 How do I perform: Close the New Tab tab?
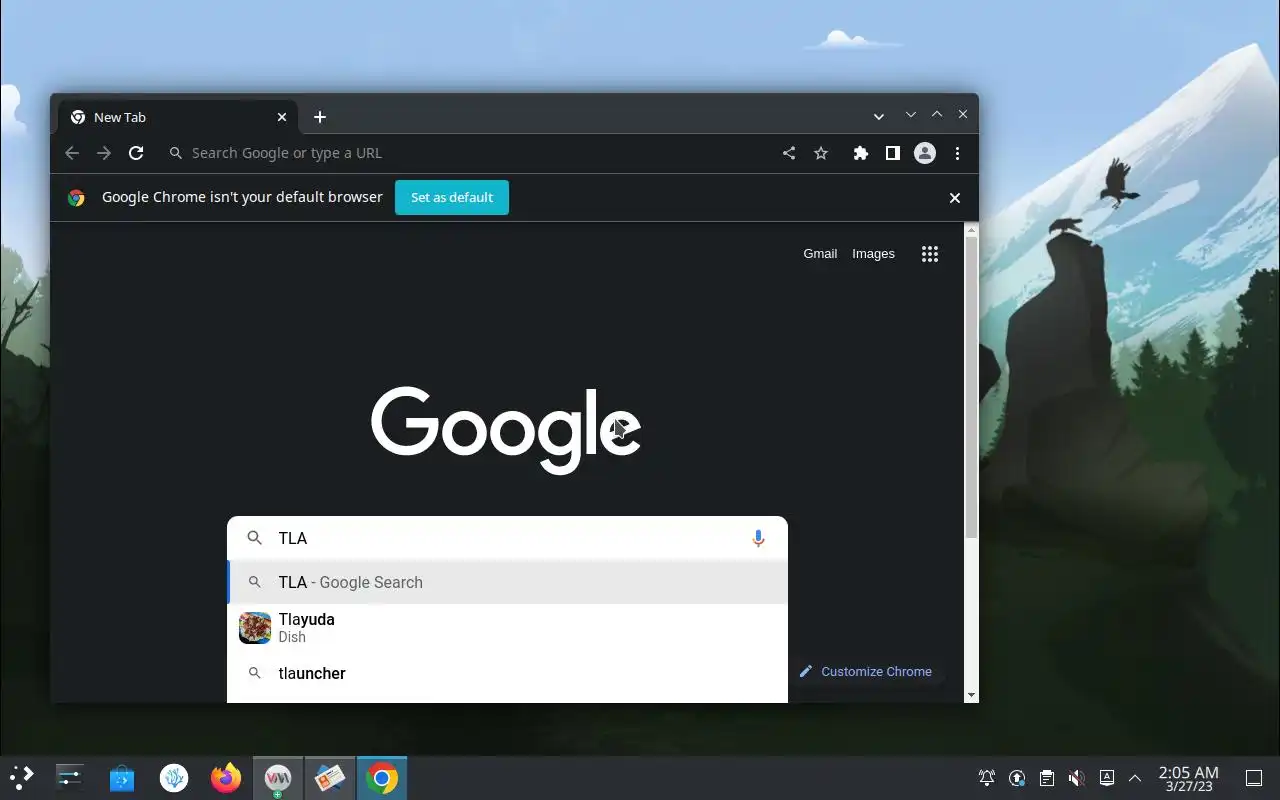click(x=282, y=117)
